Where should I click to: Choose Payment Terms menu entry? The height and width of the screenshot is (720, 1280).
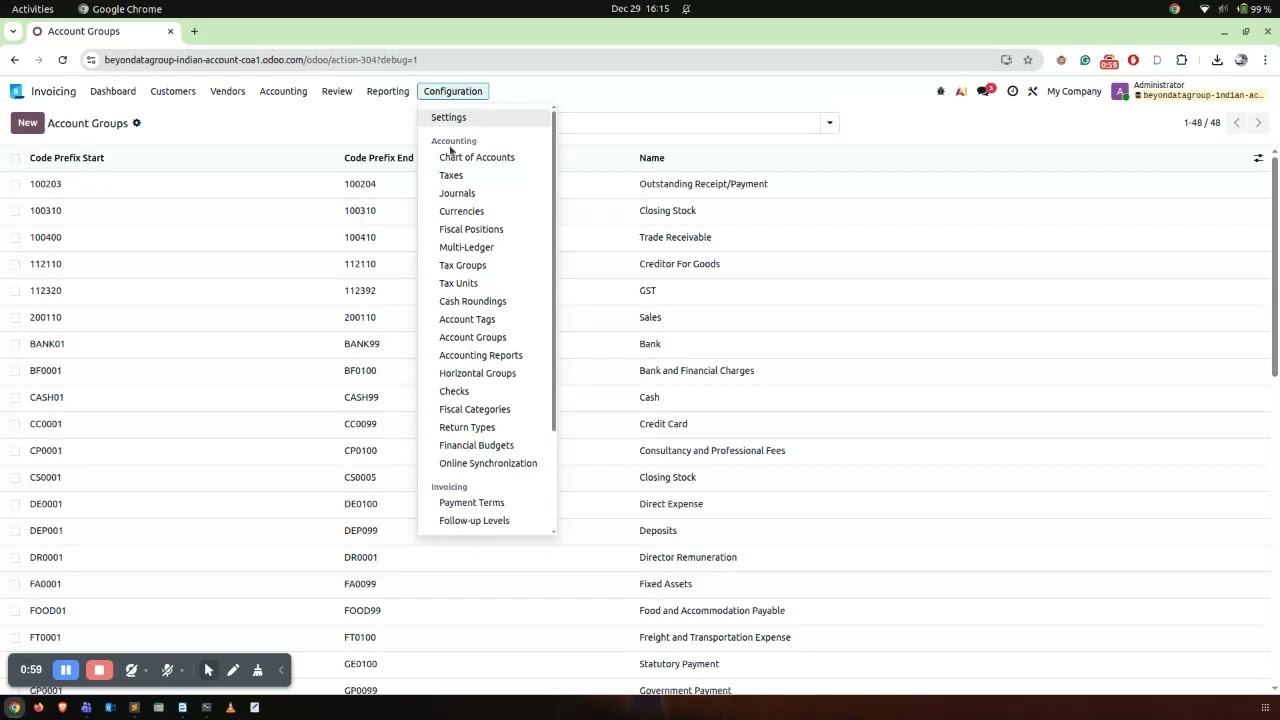tap(471, 503)
